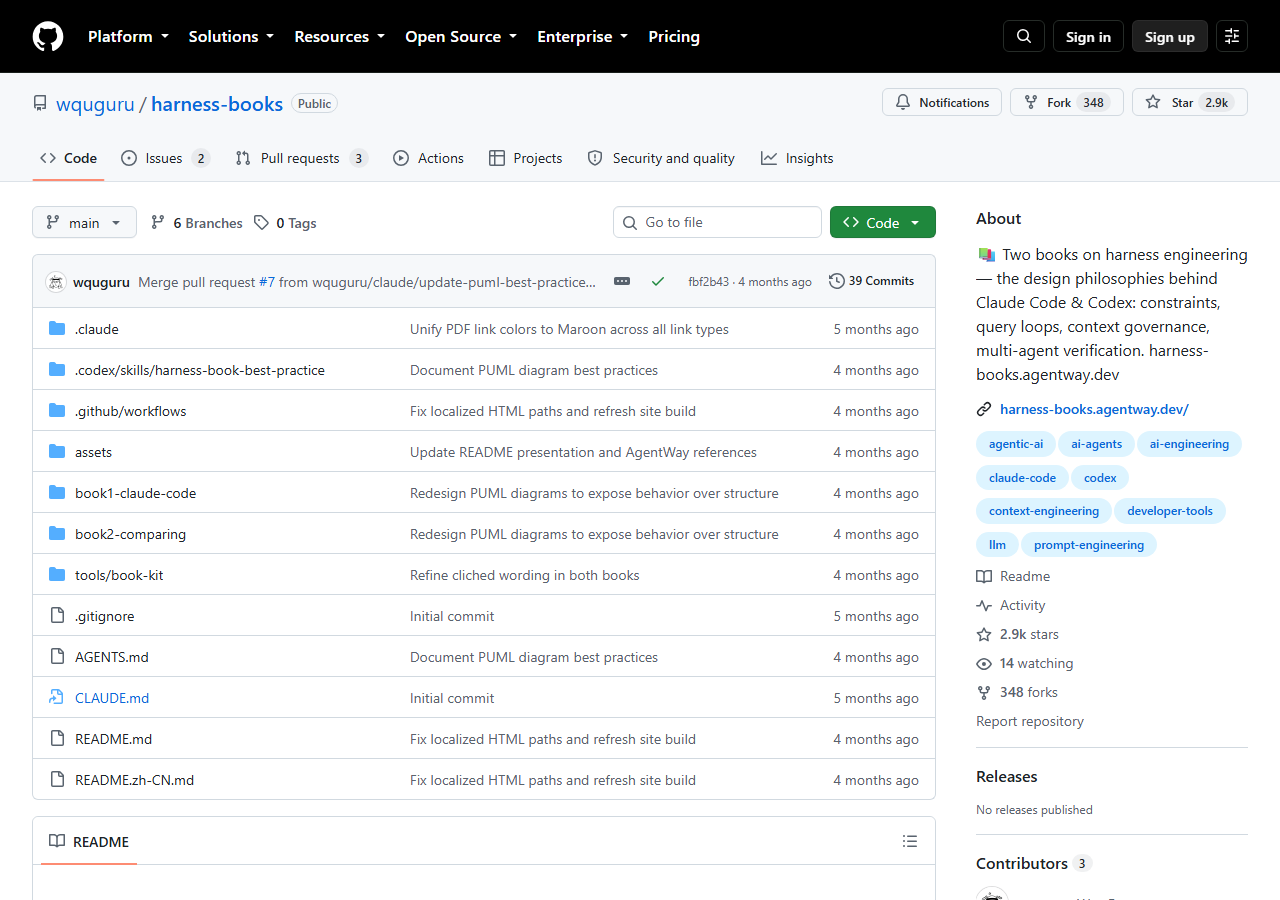Screen dimensions: 1280x900
Task: Open README.zh-CN.md file
Action: 135,780
